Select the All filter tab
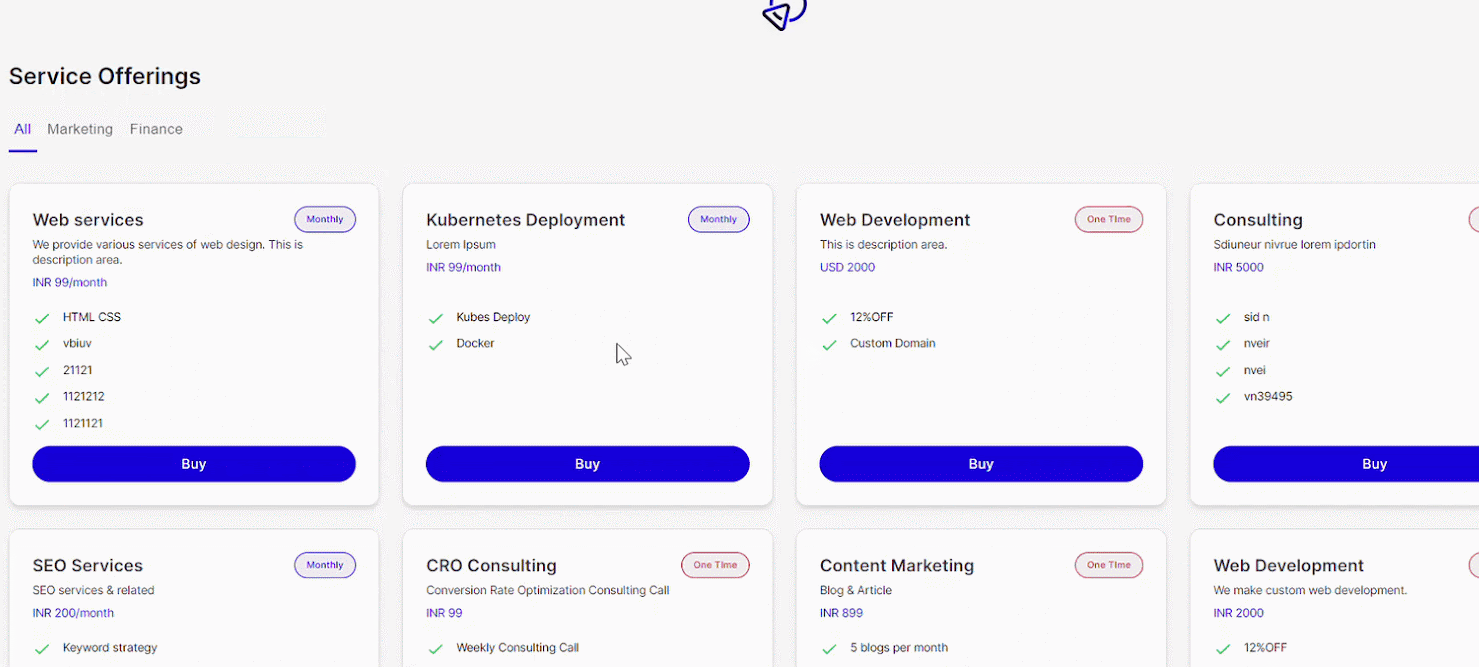The image size is (1479, 667). click(x=22, y=129)
